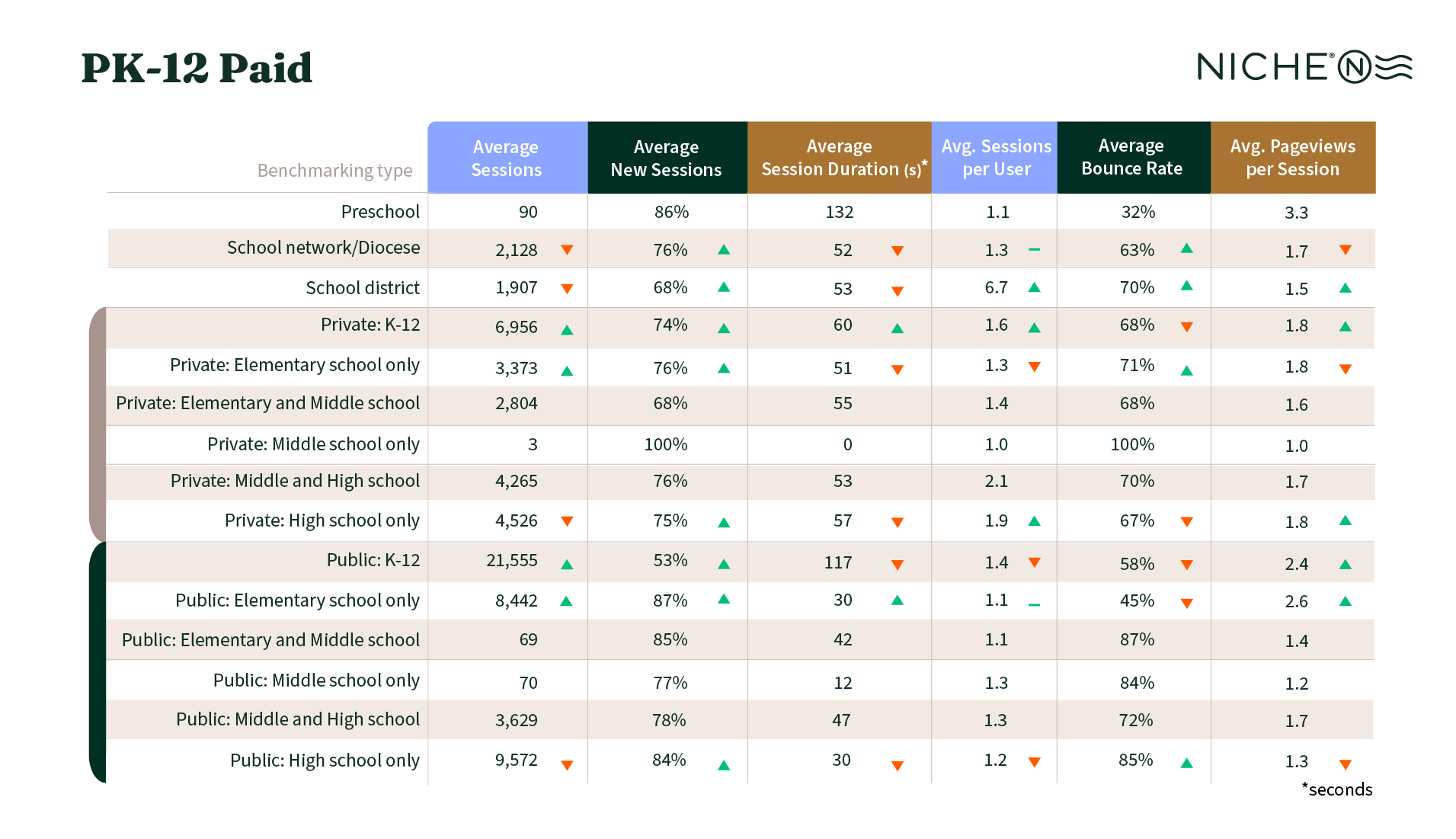Click the Preschool bounce rate 32%
Image resolution: width=1456 pixels, height=839 pixels.
pyautogui.click(x=1138, y=213)
